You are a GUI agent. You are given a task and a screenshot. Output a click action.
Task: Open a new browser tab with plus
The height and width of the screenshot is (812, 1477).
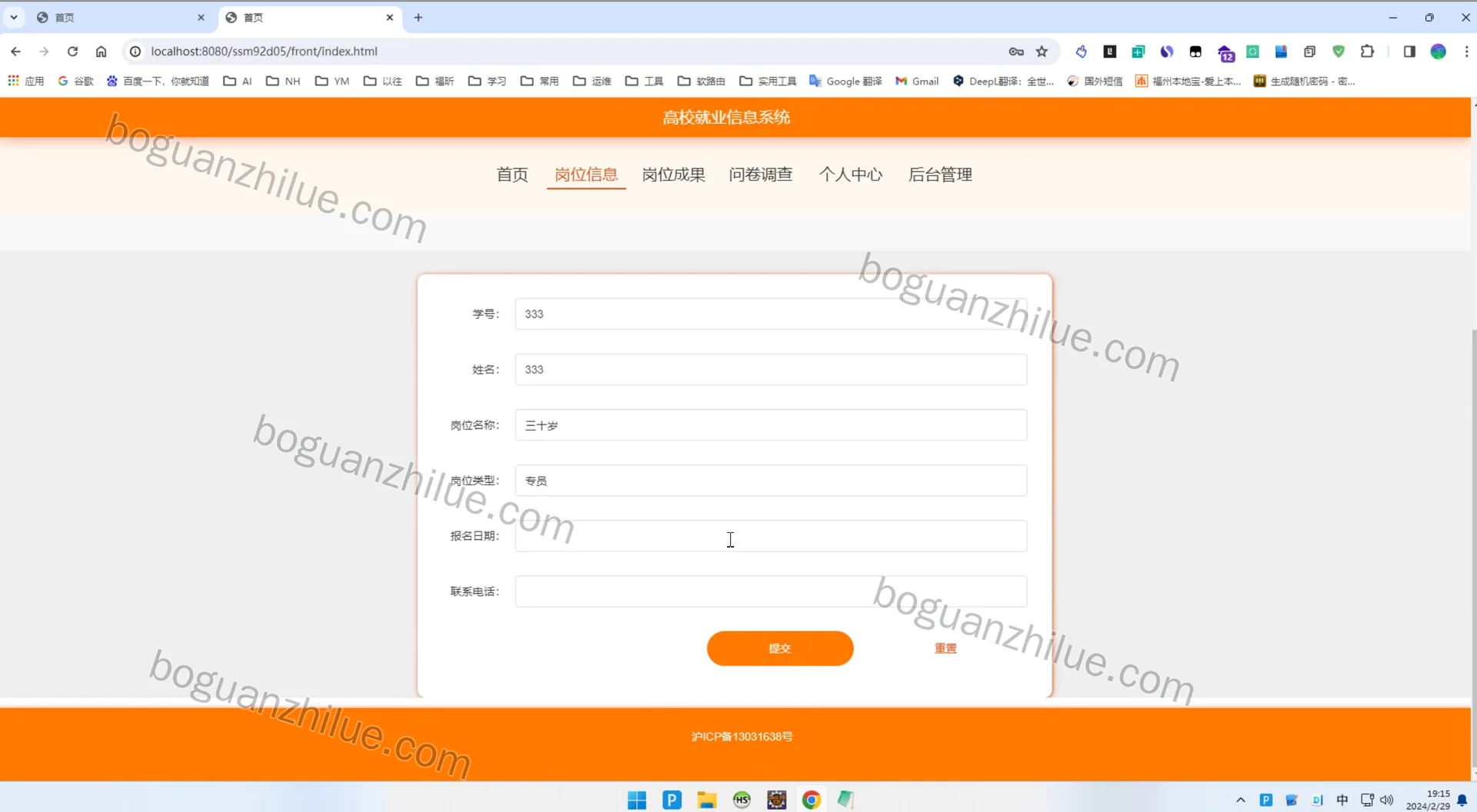coord(418,18)
